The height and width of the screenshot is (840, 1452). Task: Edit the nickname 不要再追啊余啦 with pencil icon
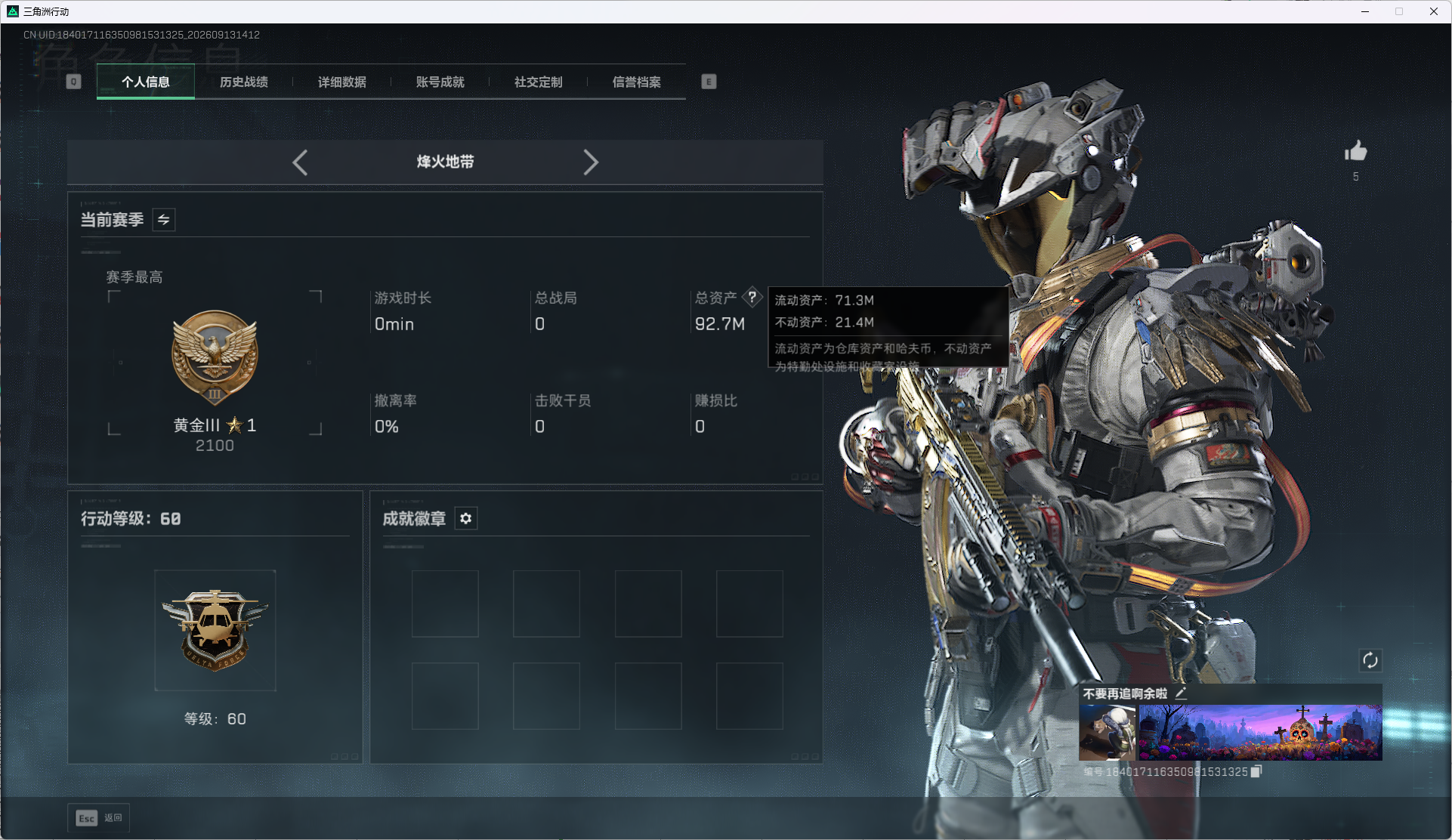click(x=1181, y=693)
